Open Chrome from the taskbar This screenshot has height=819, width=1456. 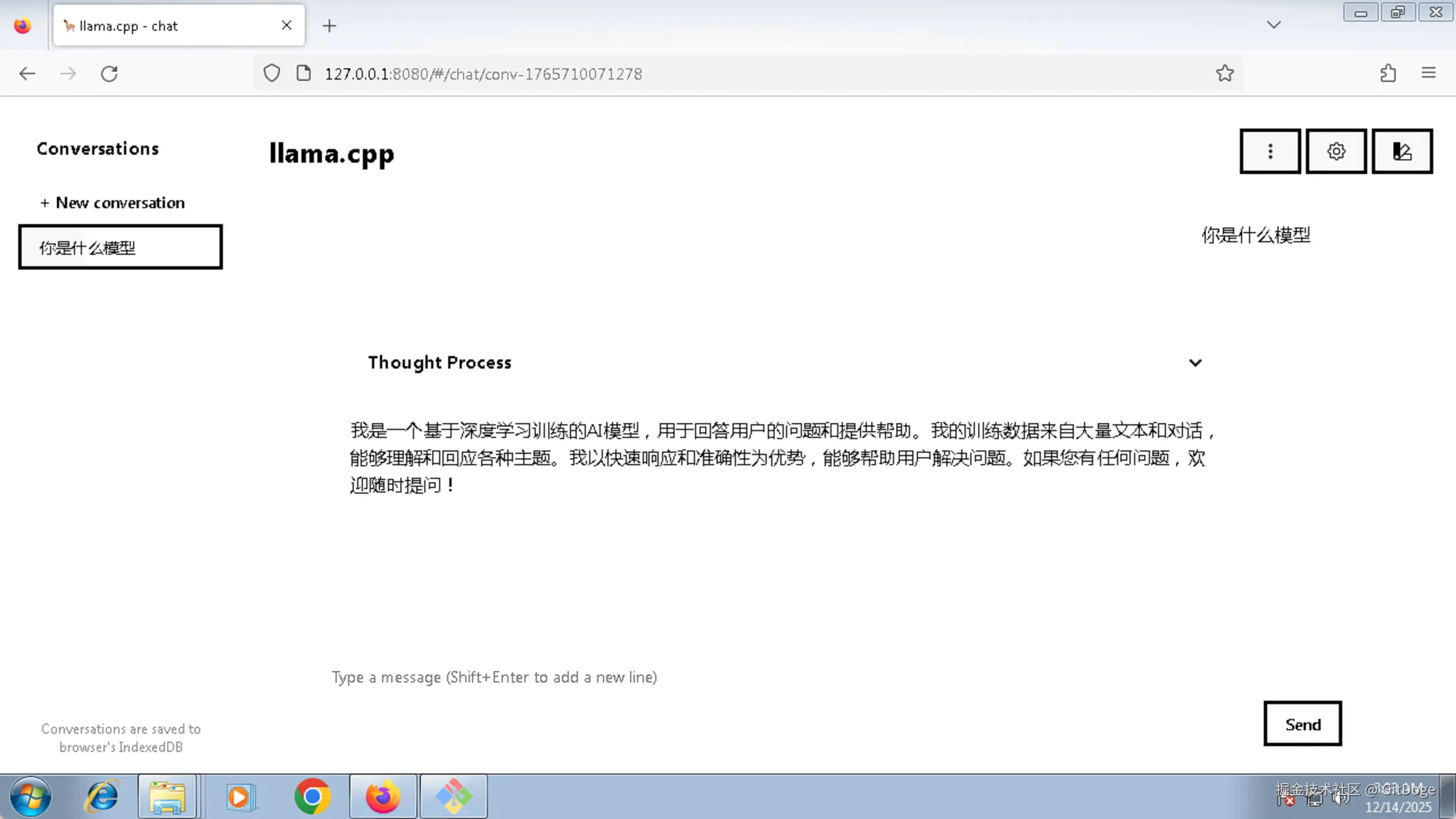(312, 796)
